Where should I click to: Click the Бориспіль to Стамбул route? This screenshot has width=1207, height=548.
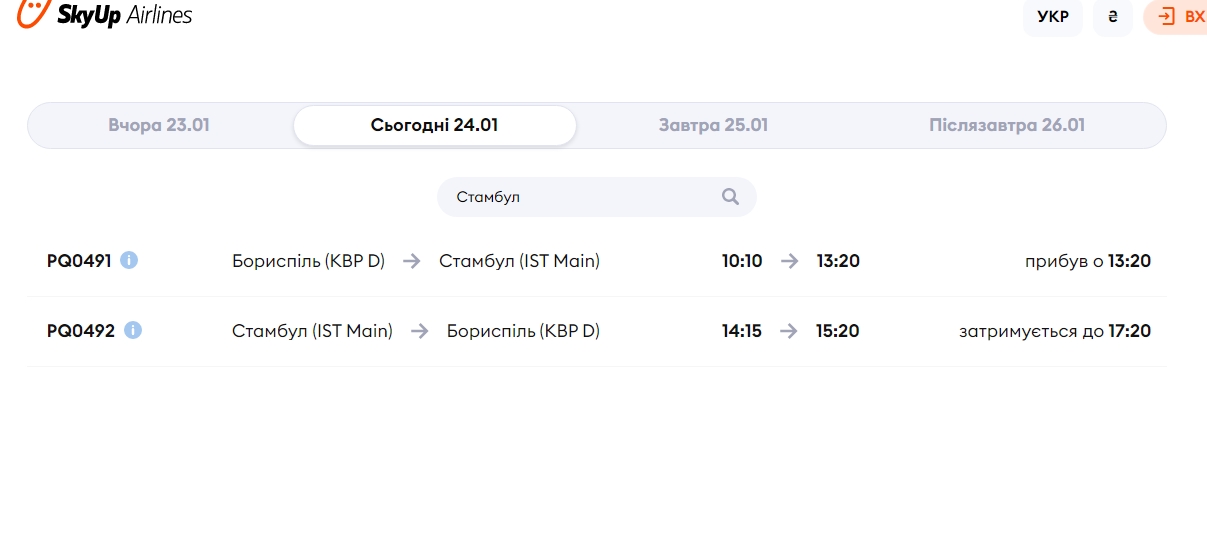point(415,261)
